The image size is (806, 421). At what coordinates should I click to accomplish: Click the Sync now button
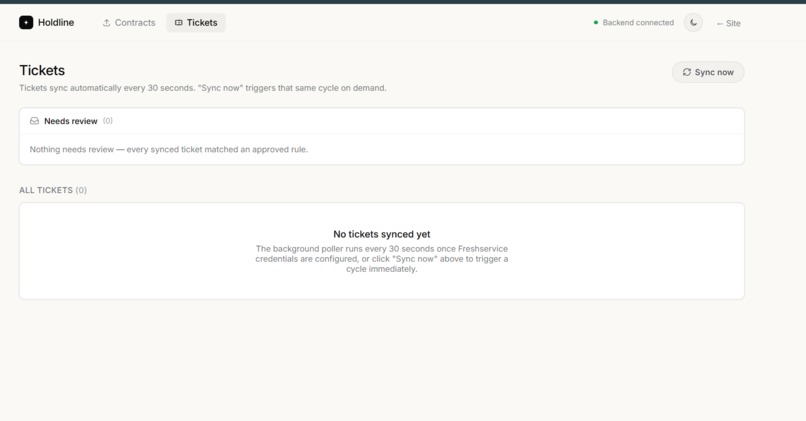point(708,72)
